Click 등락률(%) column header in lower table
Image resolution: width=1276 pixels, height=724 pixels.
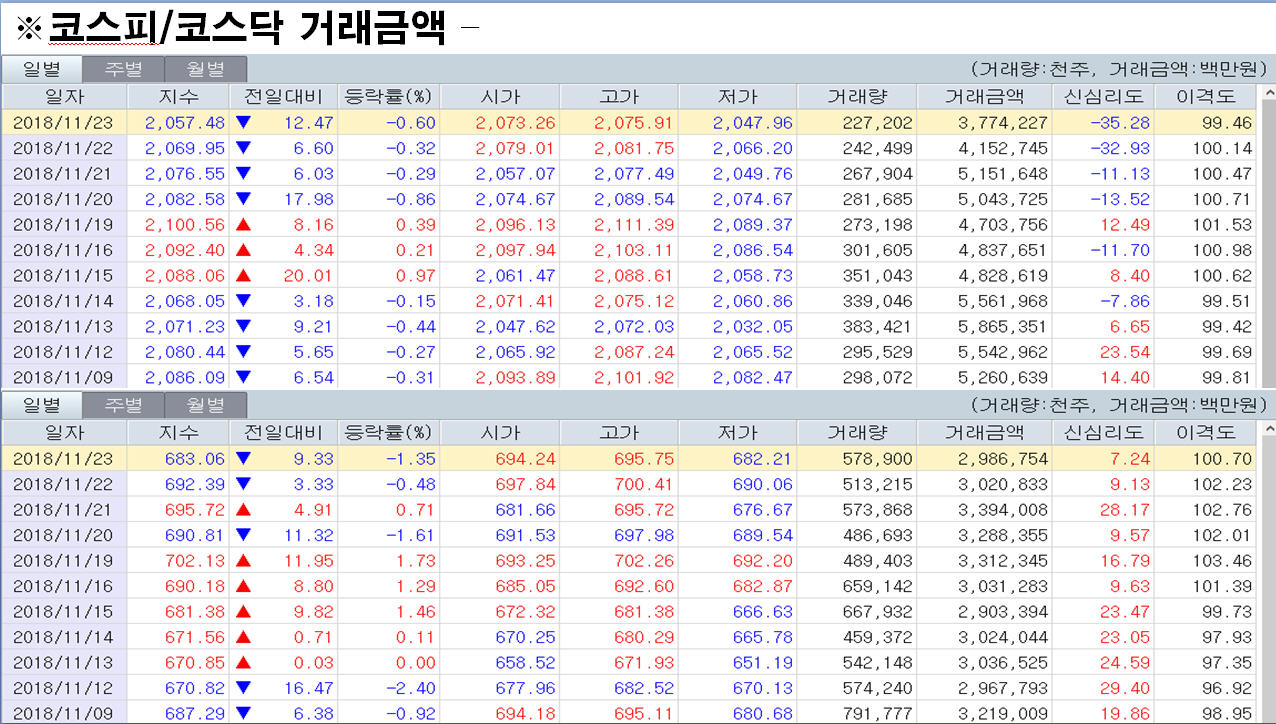388,432
